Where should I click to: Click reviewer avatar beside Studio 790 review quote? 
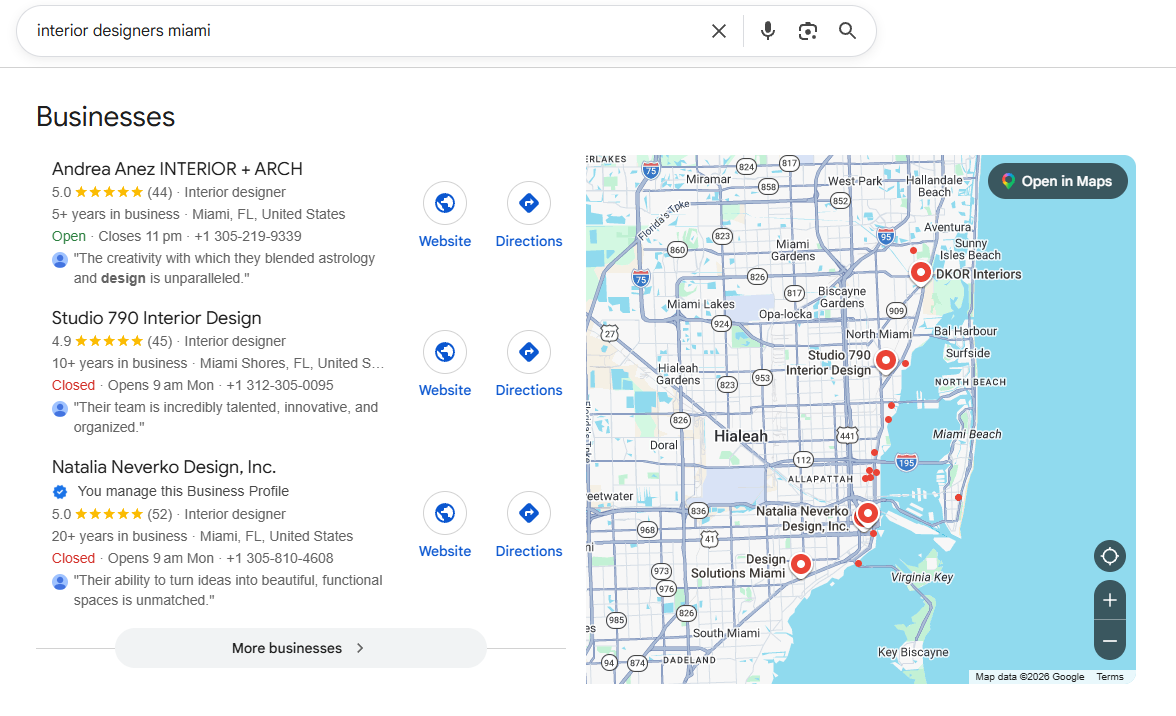pos(60,409)
